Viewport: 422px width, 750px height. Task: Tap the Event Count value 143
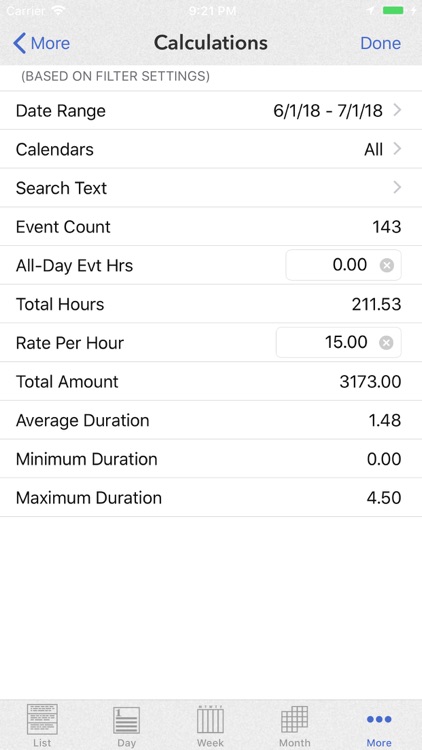click(387, 227)
